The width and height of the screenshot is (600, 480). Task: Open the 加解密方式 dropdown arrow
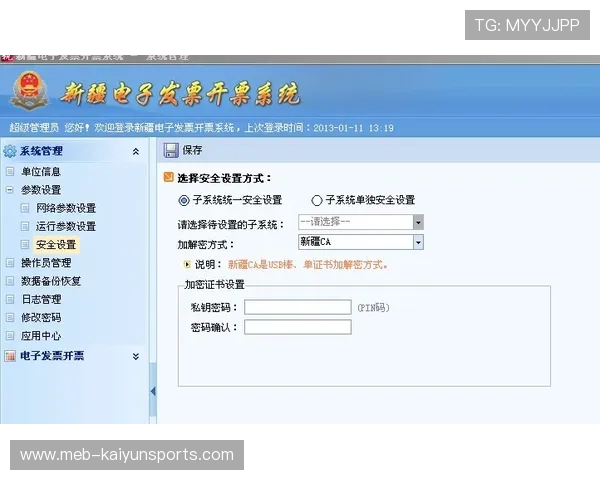[418, 242]
